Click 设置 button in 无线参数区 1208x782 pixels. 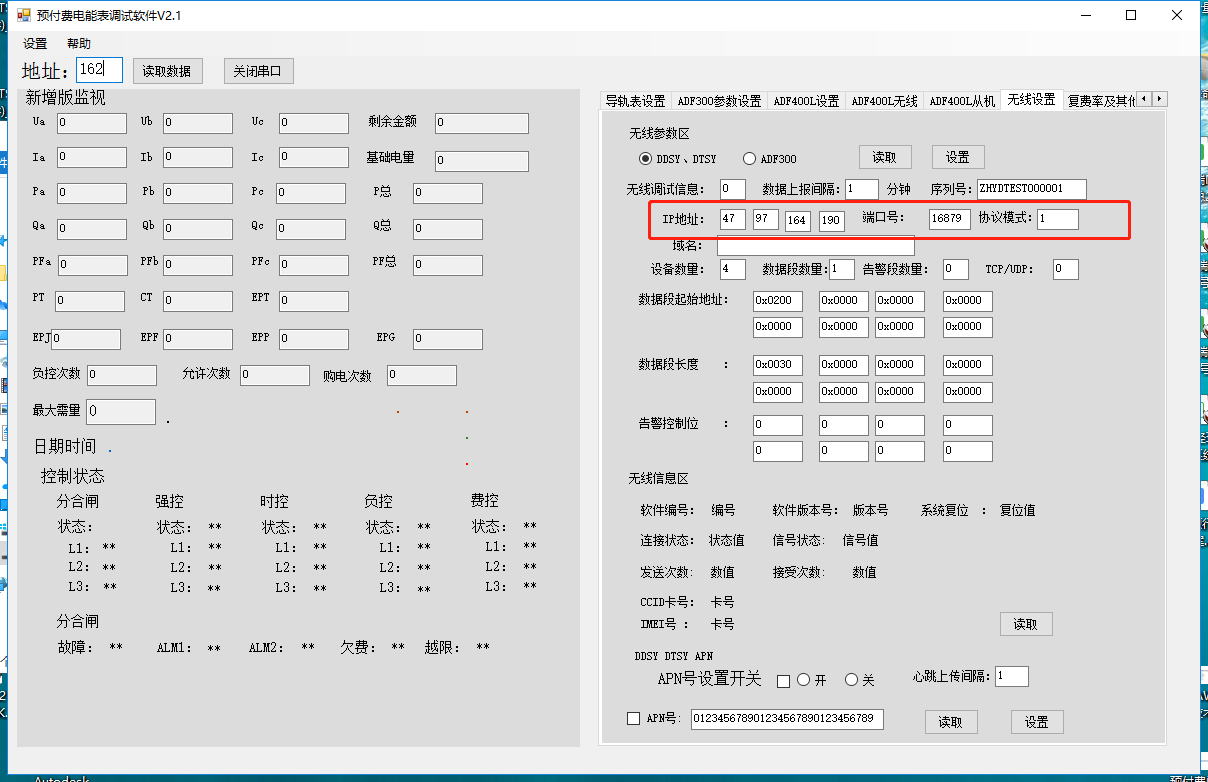coord(957,157)
